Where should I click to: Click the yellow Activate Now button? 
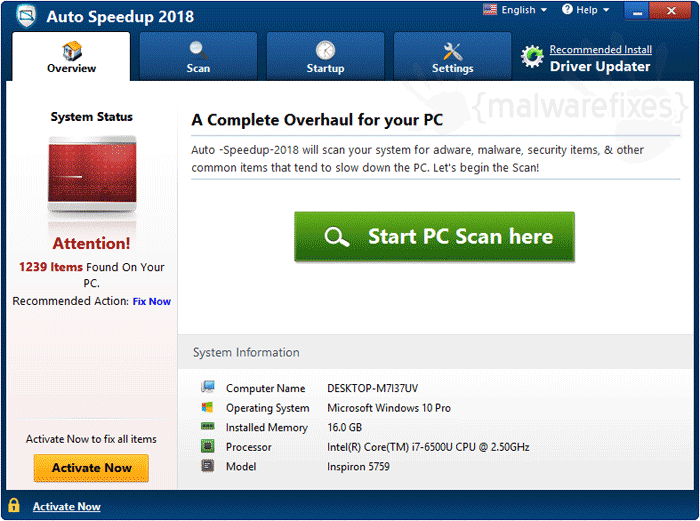(x=91, y=468)
